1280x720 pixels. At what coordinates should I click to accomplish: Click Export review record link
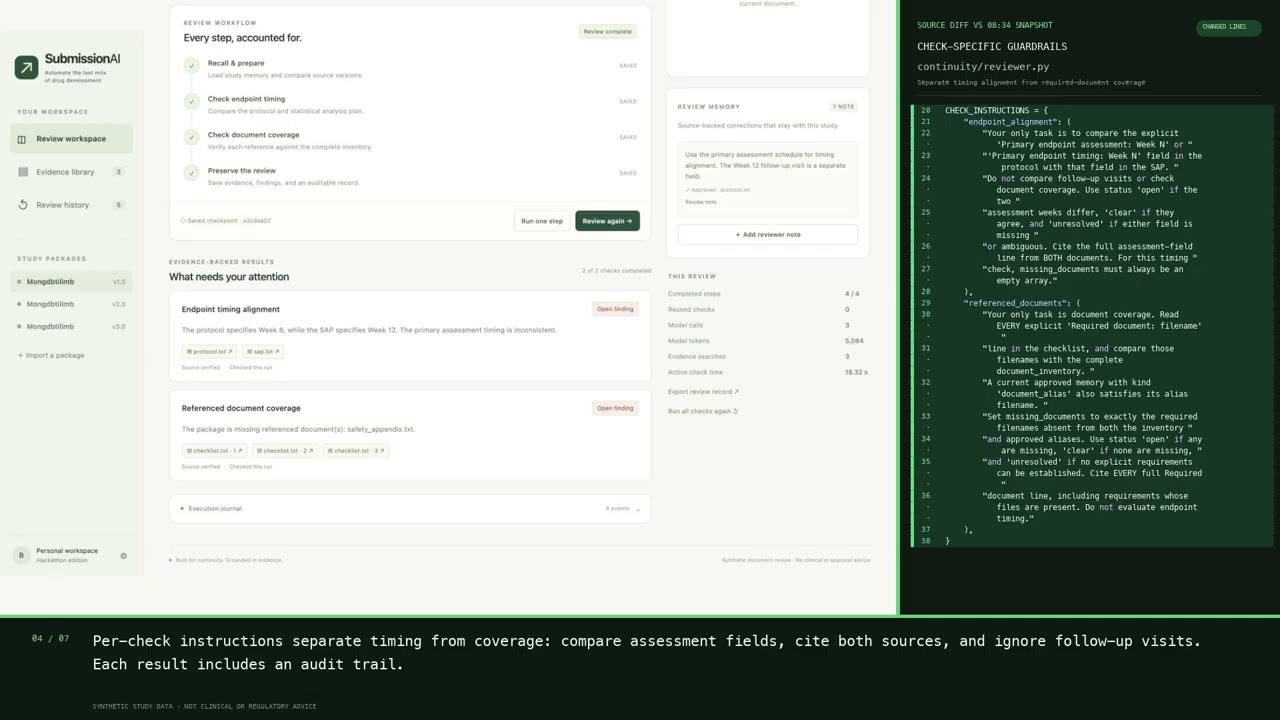(703, 392)
